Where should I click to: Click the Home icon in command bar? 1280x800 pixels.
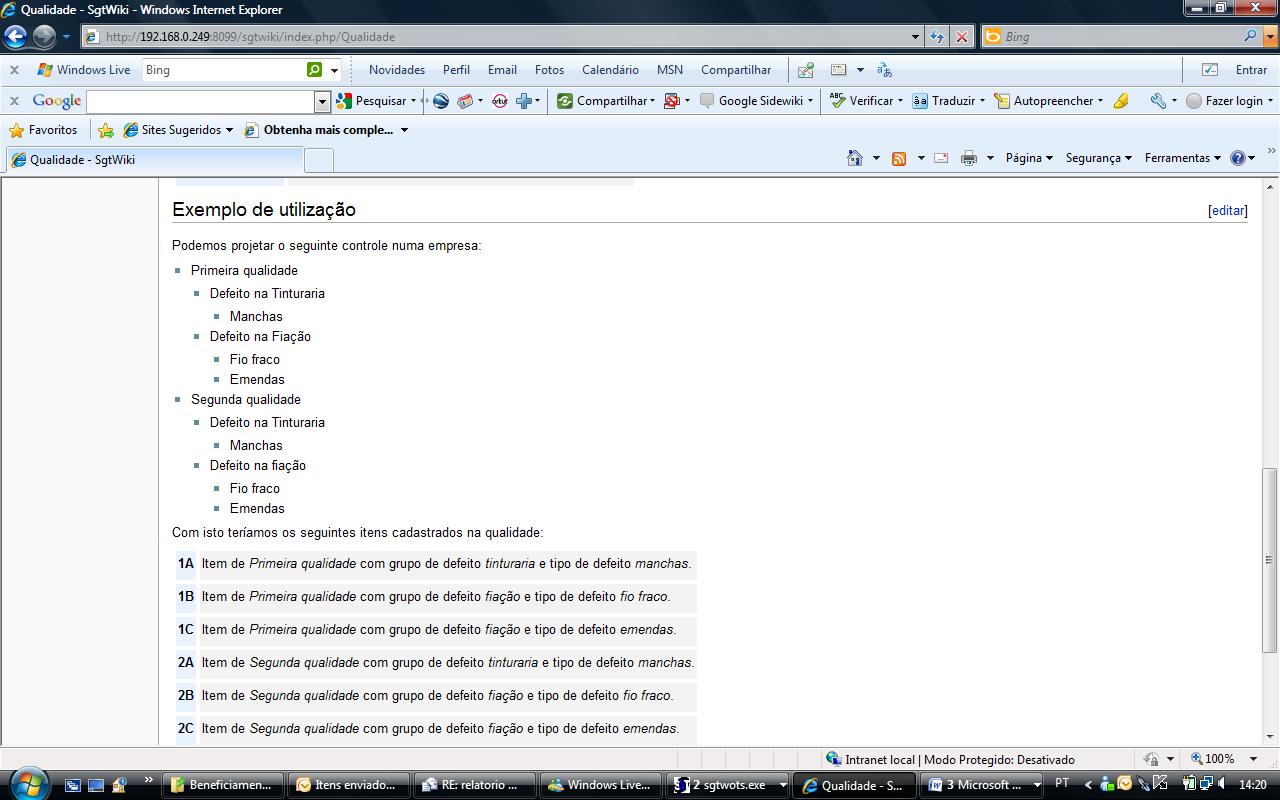pyautogui.click(x=854, y=158)
